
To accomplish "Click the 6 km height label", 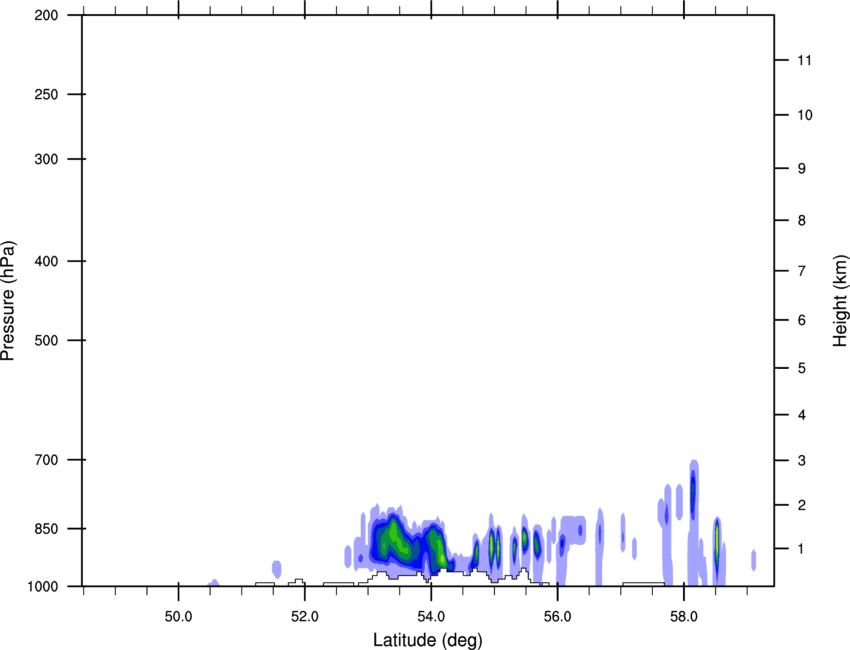I will point(802,320).
